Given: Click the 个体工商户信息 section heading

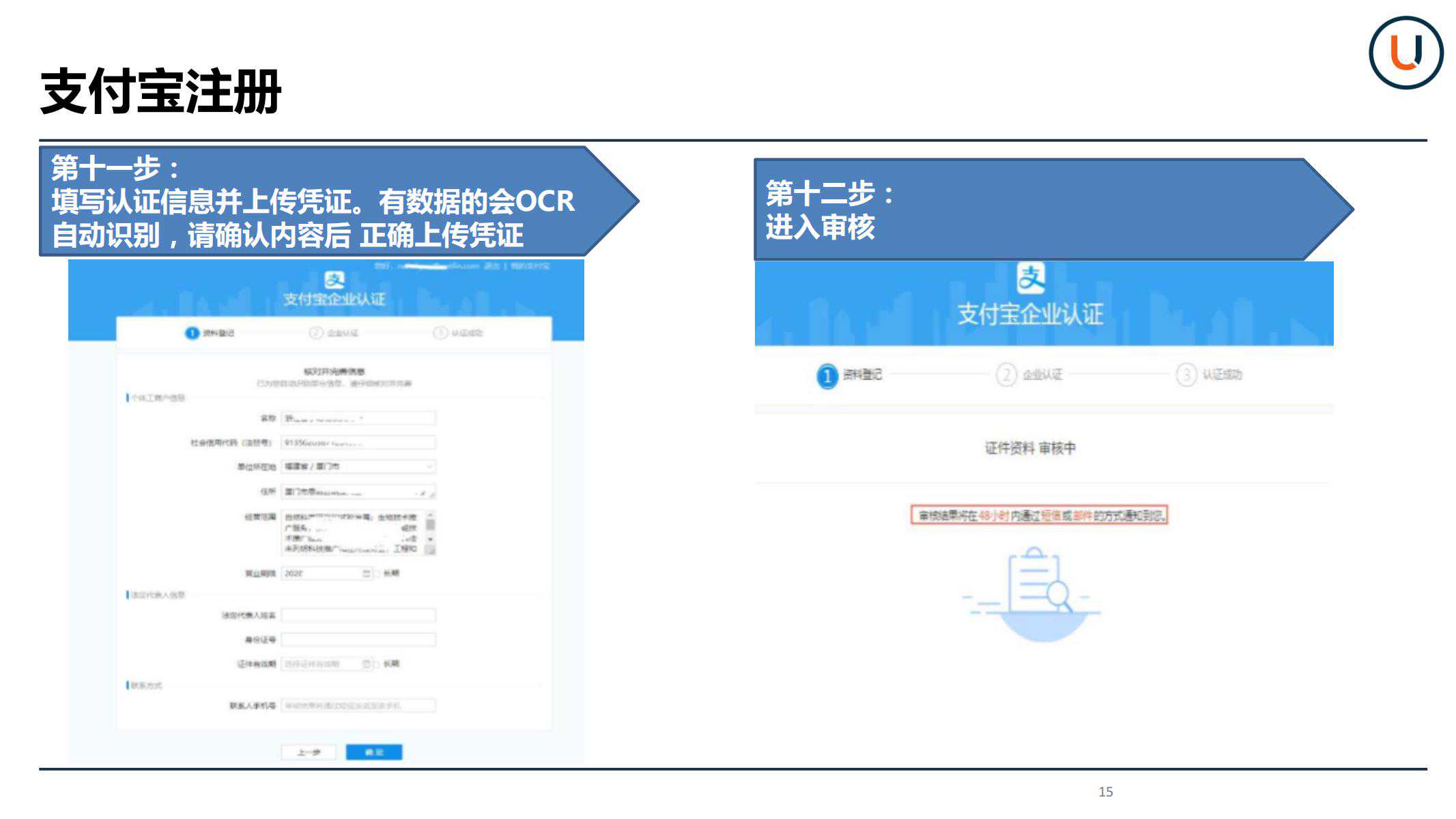Looking at the screenshot, I should pos(158,398).
